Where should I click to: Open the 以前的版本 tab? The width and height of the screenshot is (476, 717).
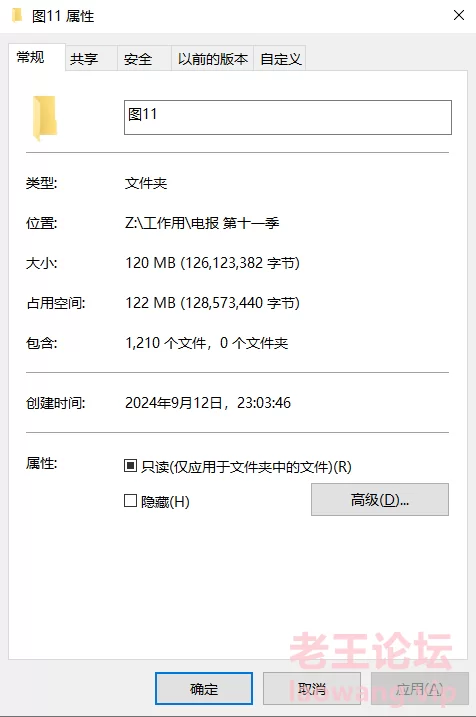[213, 59]
